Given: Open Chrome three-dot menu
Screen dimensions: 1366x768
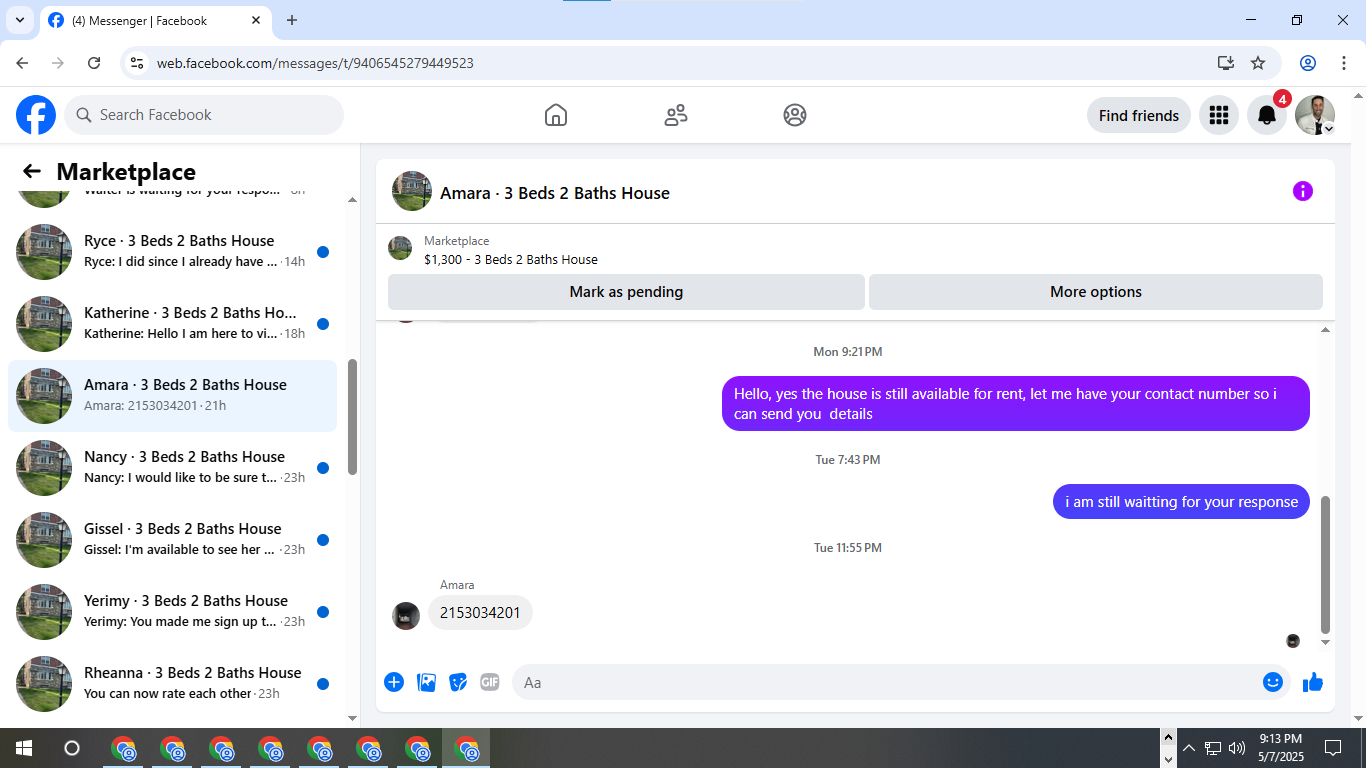Looking at the screenshot, I should 1343,63.
